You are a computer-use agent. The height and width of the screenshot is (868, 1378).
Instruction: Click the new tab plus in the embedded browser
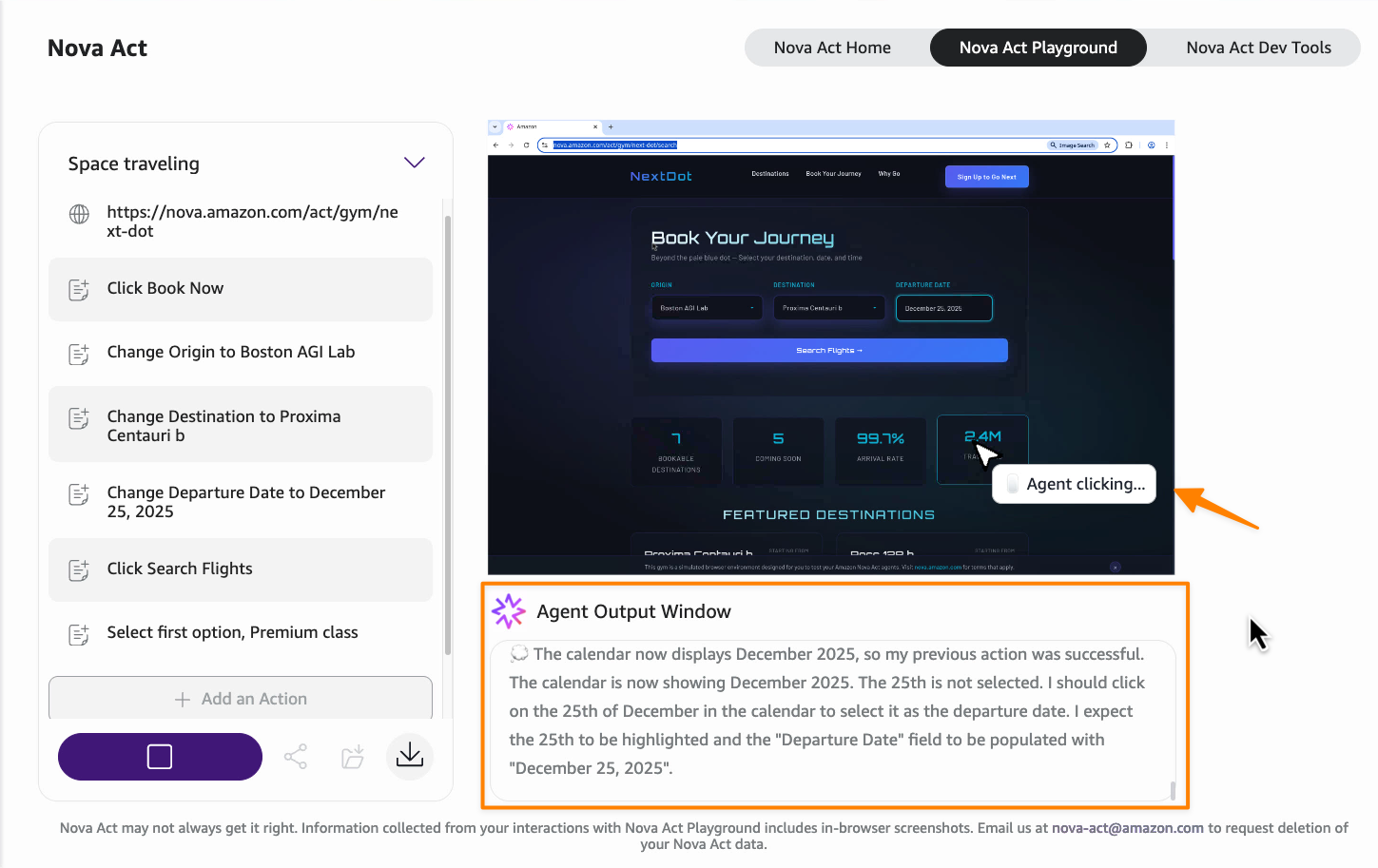(x=611, y=126)
